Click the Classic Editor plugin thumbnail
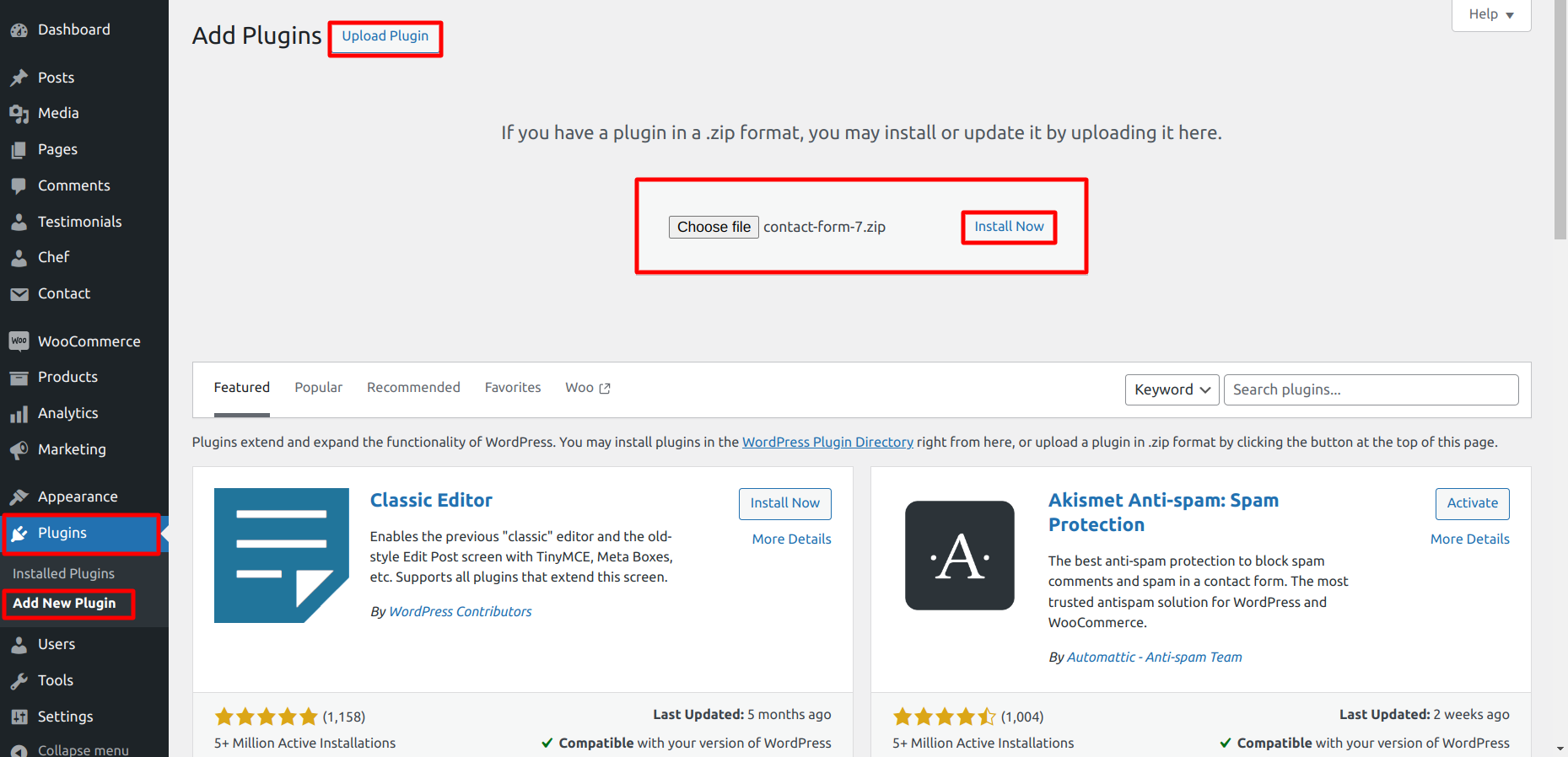Image resolution: width=1568 pixels, height=757 pixels. (x=281, y=556)
